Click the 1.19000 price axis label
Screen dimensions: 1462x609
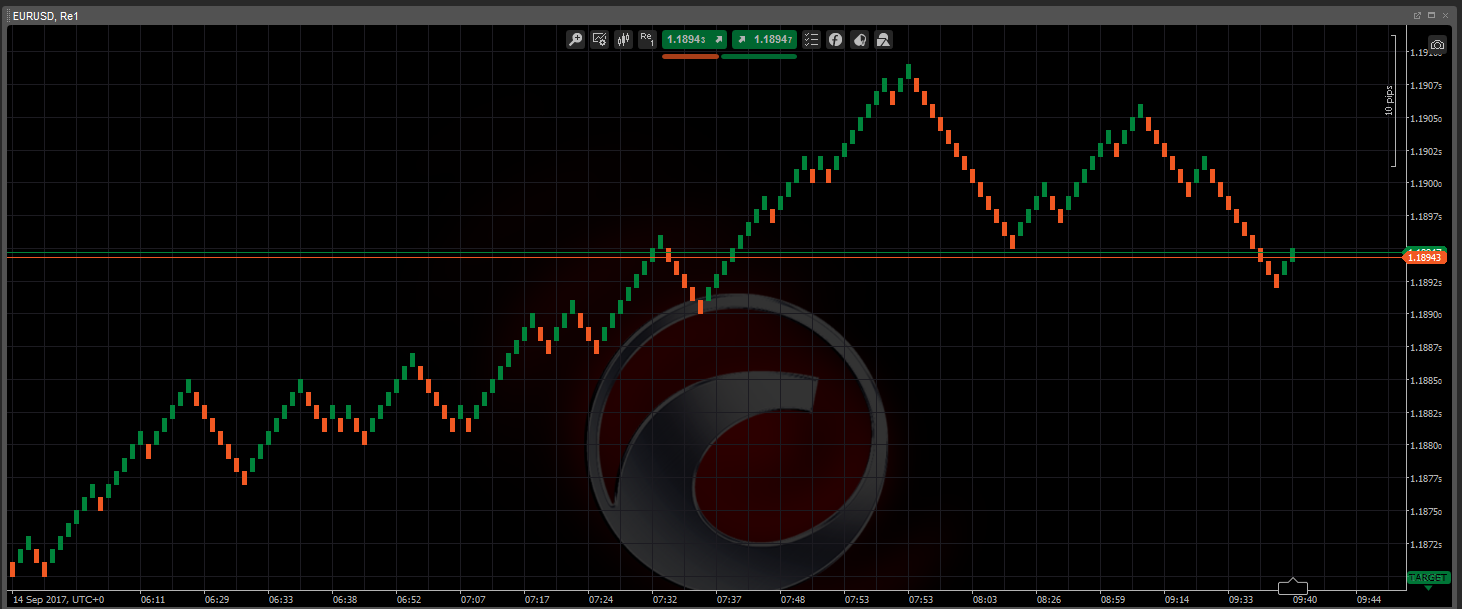click(x=1424, y=184)
